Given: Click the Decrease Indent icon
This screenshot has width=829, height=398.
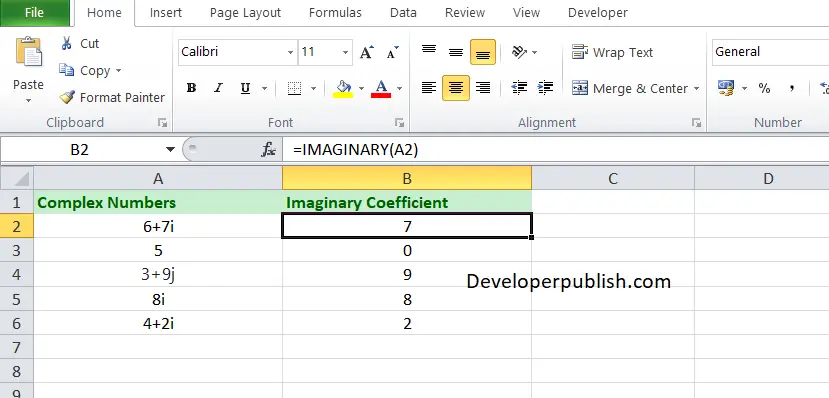Looking at the screenshot, I should click(x=519, y=88).
